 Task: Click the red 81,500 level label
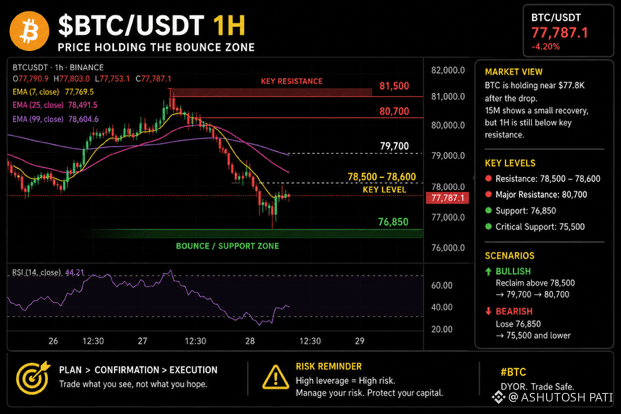[x=394, y=86]
